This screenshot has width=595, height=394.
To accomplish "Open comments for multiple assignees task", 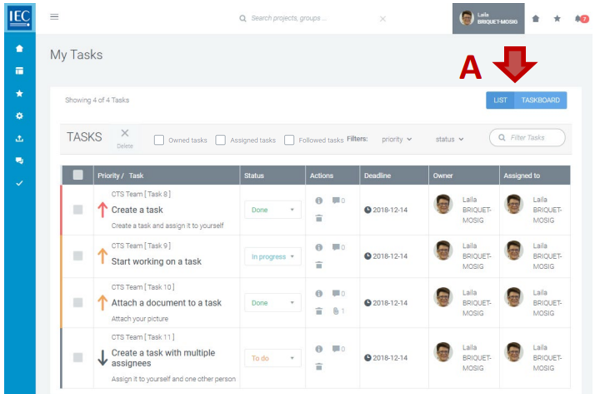I will 338,349.
